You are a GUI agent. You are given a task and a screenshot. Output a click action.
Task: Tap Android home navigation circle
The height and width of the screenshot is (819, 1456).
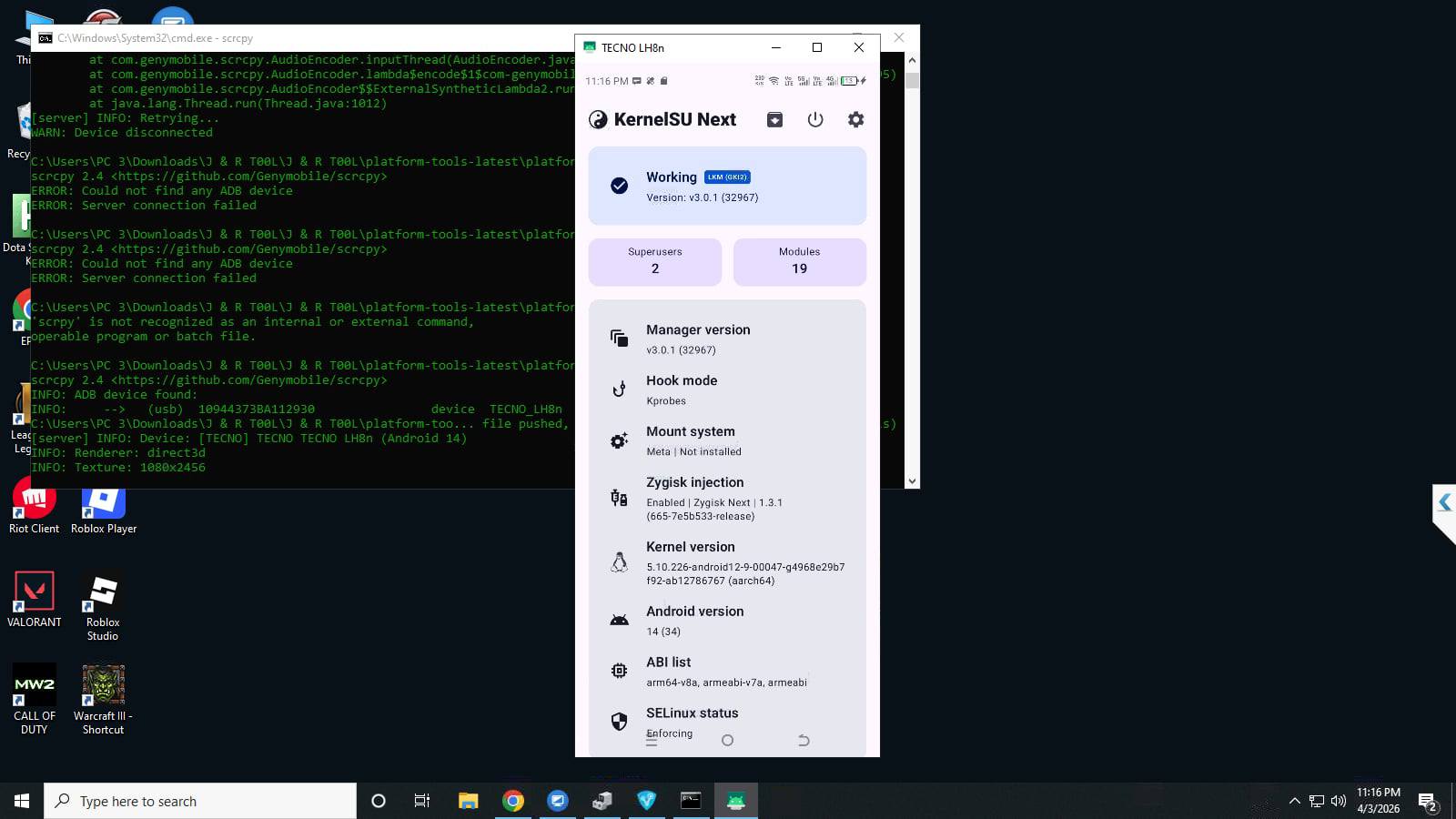pos(727,741)
